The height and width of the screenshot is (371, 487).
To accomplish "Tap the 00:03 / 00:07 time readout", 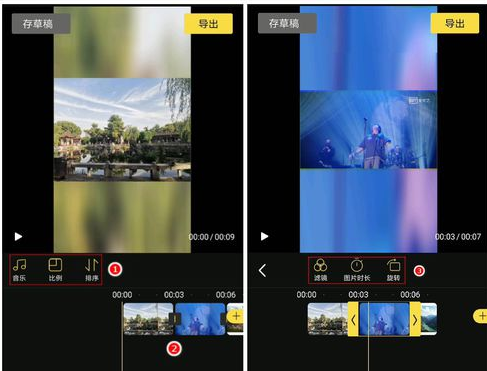I will click(x=458, y=237).
